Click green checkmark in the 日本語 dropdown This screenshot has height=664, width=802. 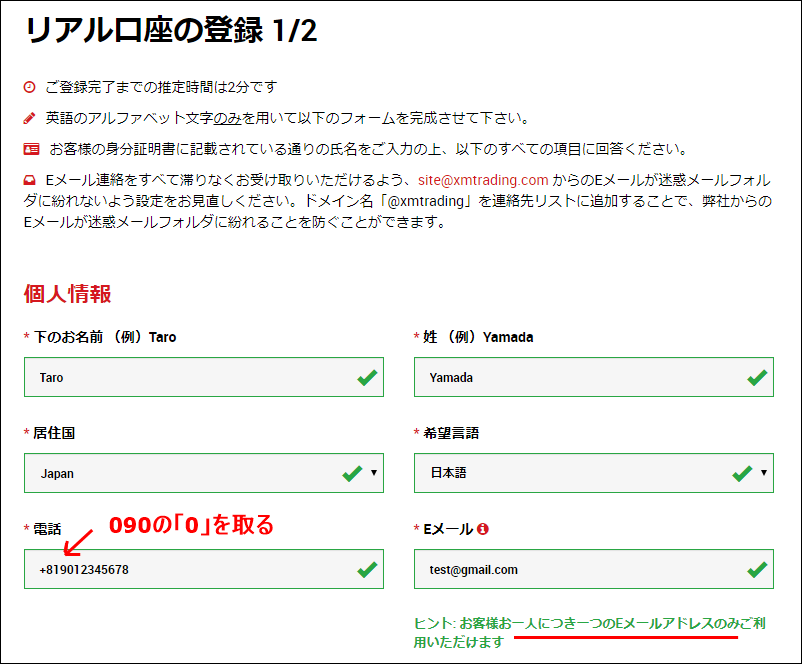pos(742,474)
